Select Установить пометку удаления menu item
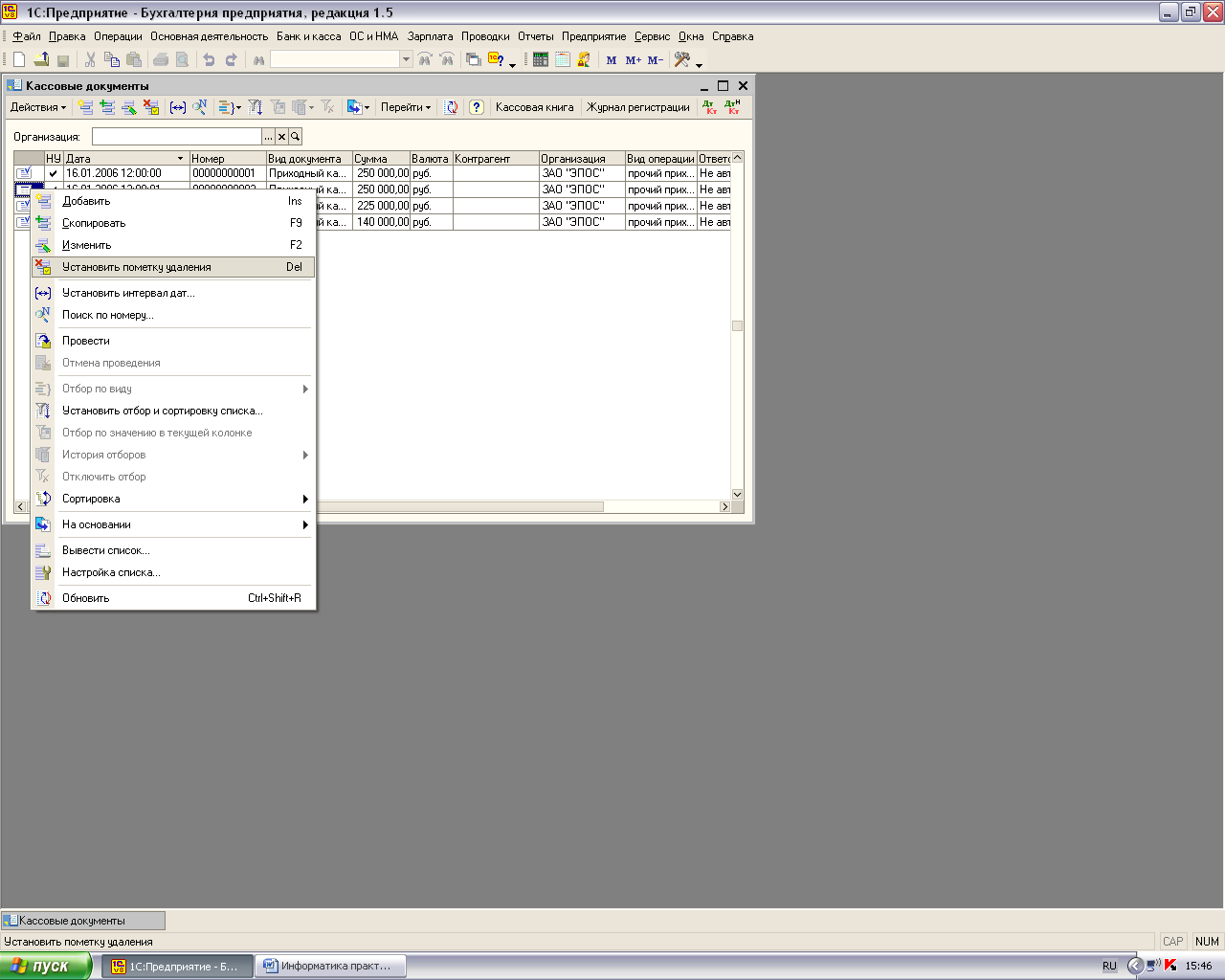The width and height of the screenshot is (1225, 980). pos(172,267)
